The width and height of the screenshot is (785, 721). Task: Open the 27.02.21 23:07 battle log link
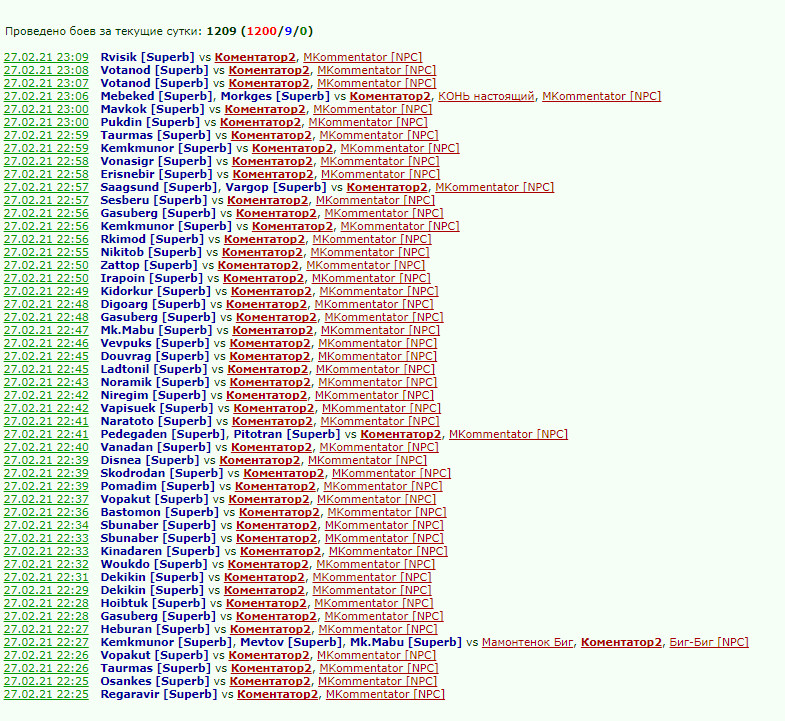[46, 83]
